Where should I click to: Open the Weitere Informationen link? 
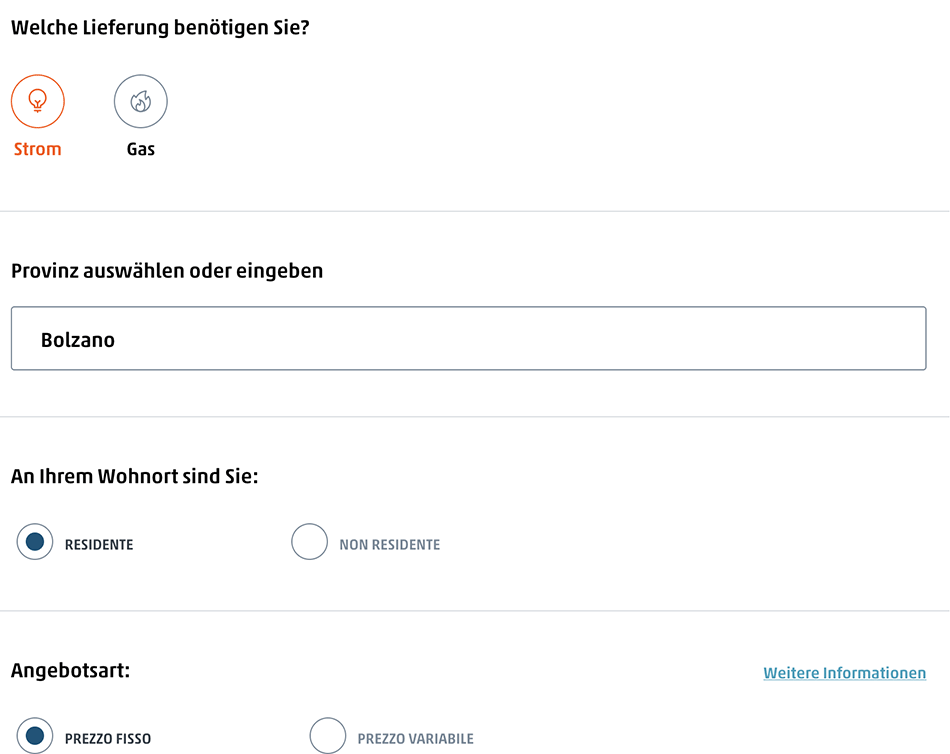[x=845, y=673]
